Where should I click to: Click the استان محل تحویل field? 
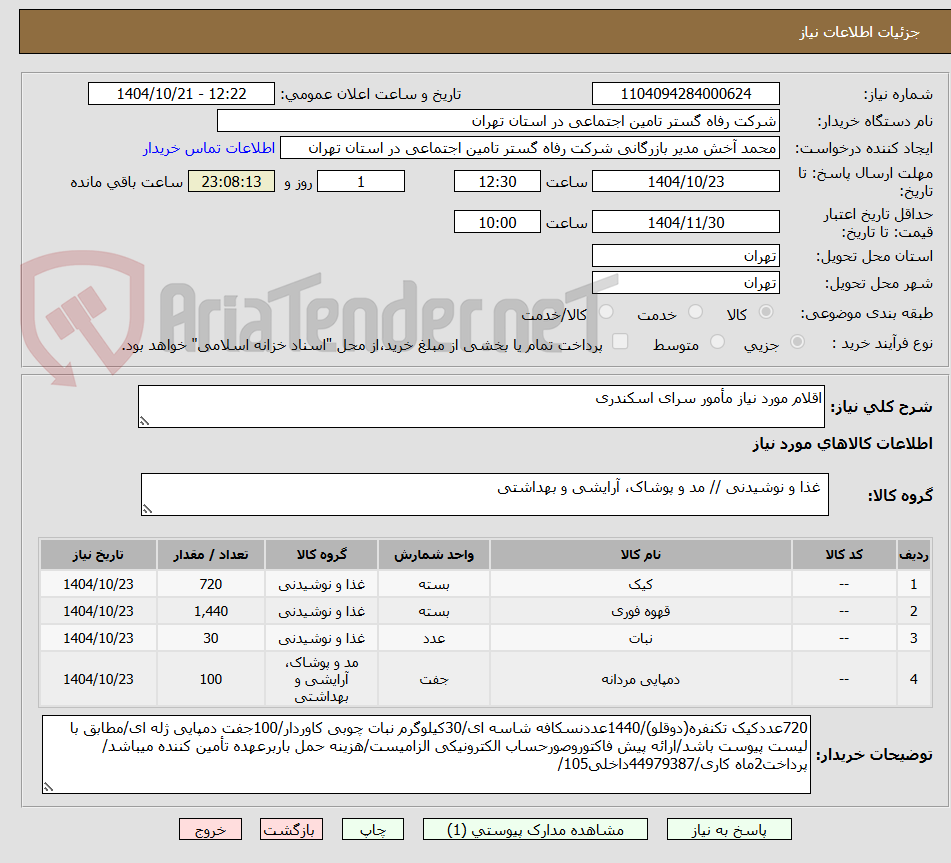click(x=685, y=256)
